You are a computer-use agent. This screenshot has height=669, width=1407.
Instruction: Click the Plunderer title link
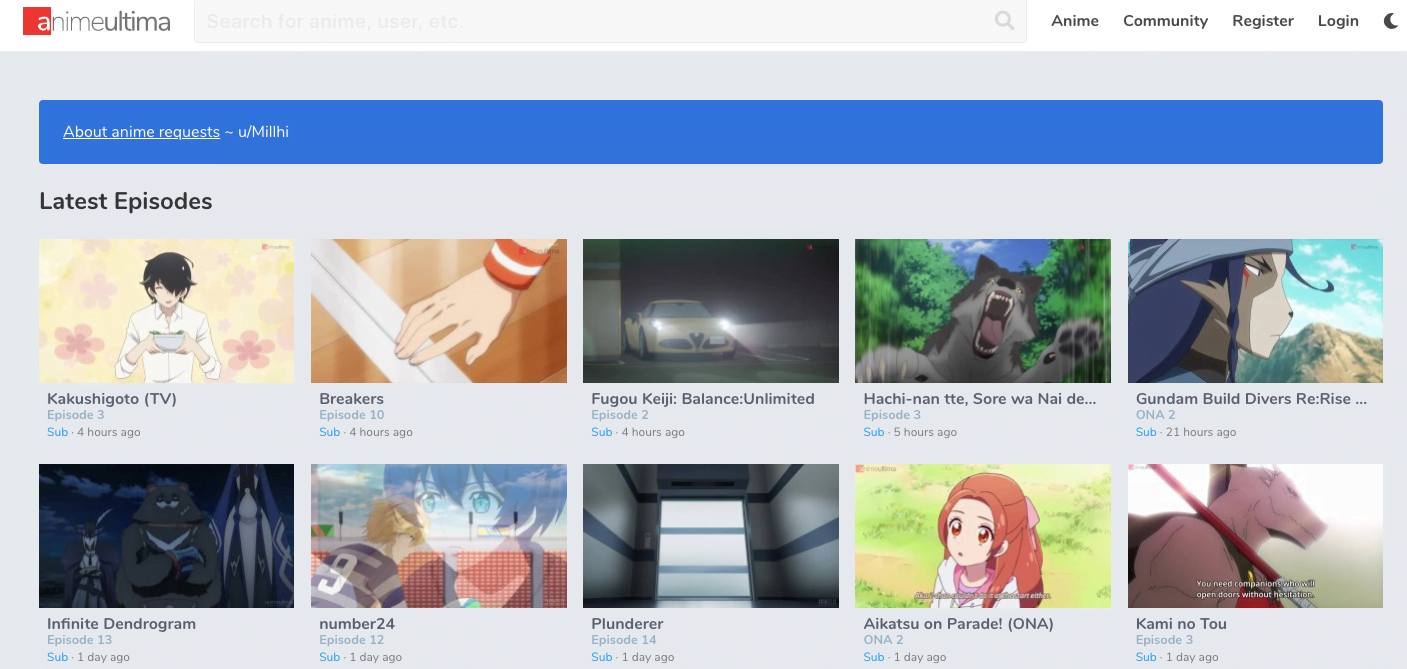(x=627, y=624)
